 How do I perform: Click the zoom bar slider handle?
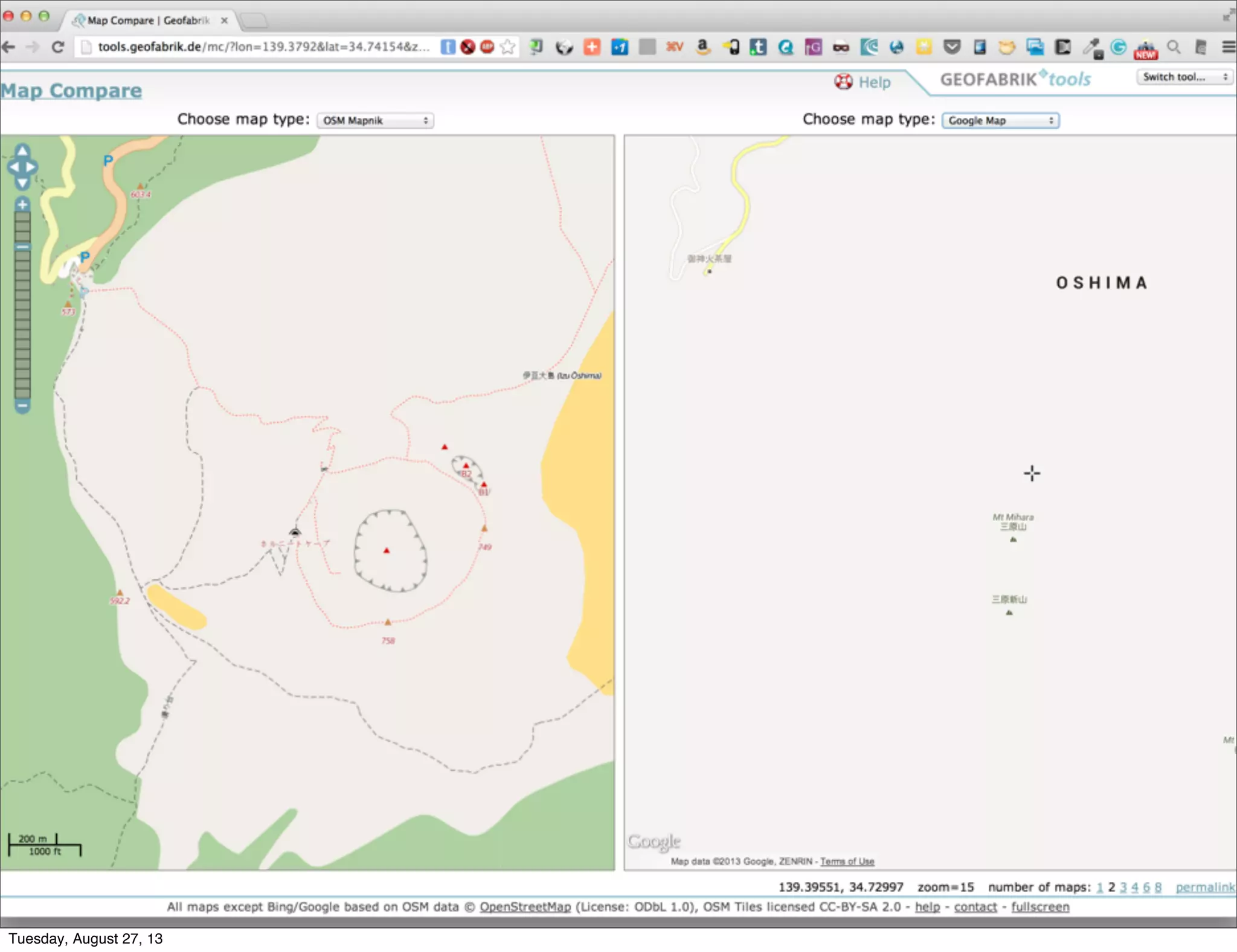(22, 246)
